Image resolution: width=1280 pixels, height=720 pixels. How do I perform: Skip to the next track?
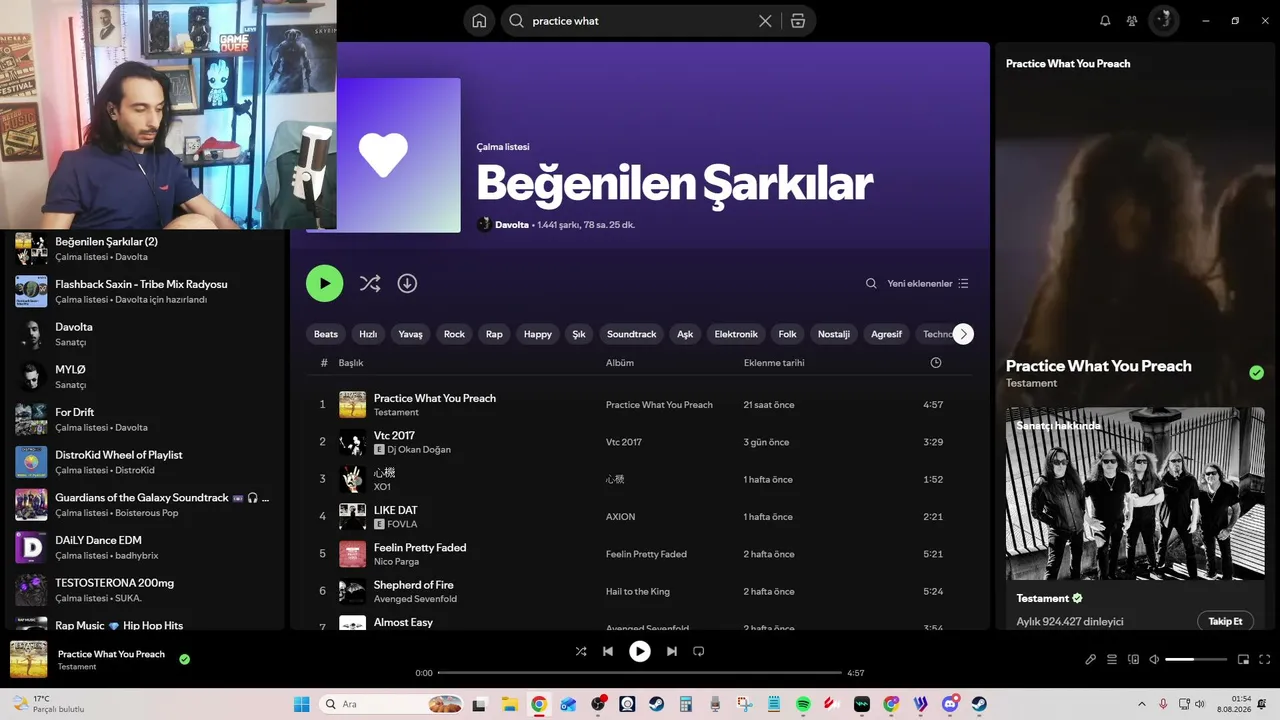672,651
